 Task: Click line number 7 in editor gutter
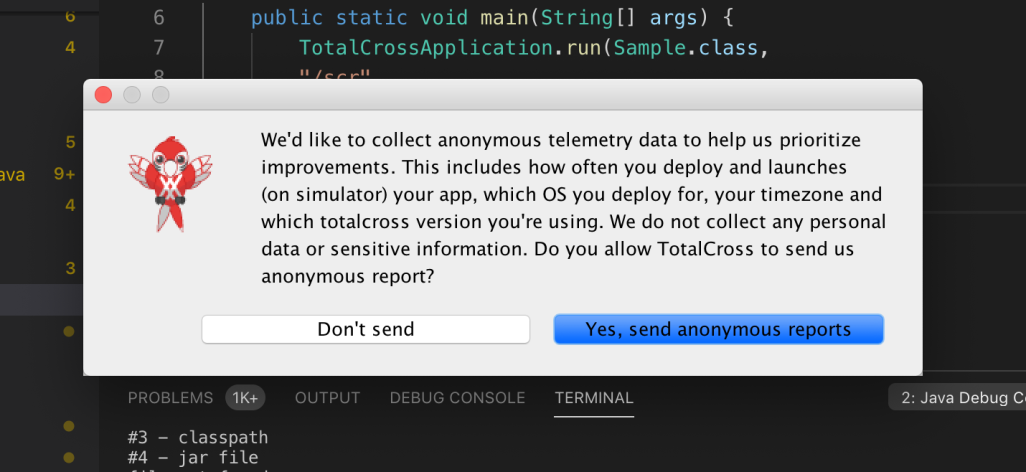(159, 48)
